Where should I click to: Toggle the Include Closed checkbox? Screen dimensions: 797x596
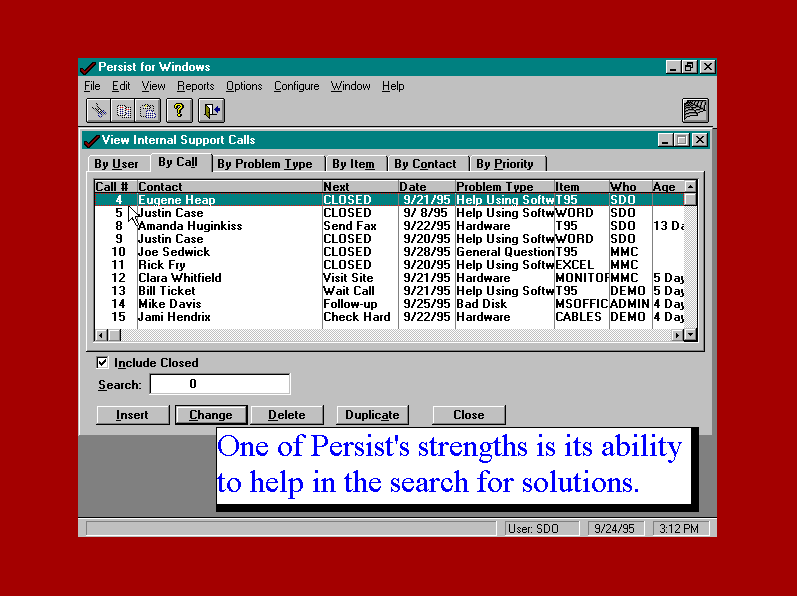102,363
